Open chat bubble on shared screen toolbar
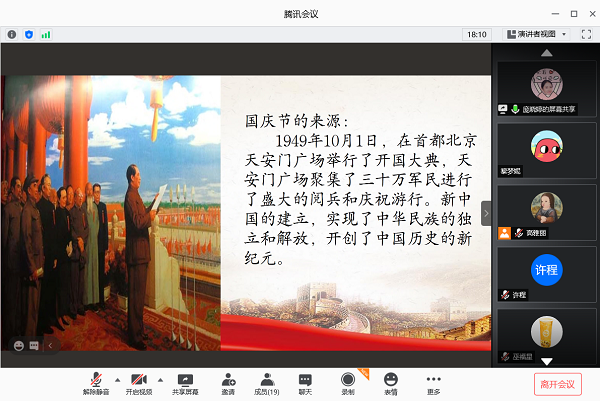The height and width of the screenshot is (401, 600). (34, 346)
